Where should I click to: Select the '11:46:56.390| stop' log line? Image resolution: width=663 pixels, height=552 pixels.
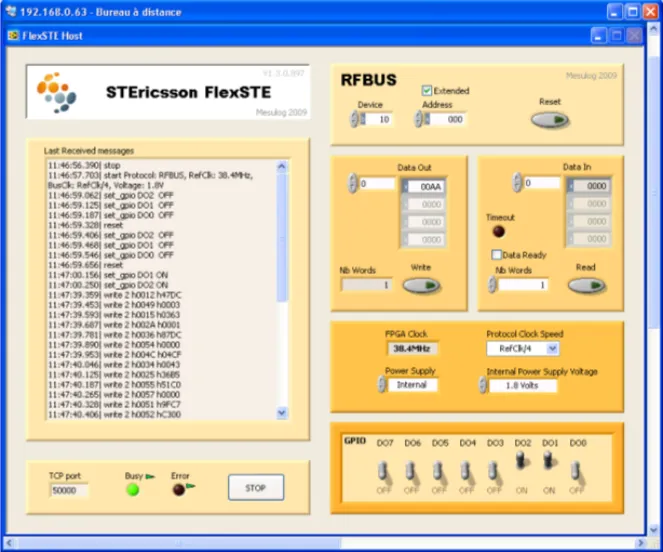tap(84, 165)
